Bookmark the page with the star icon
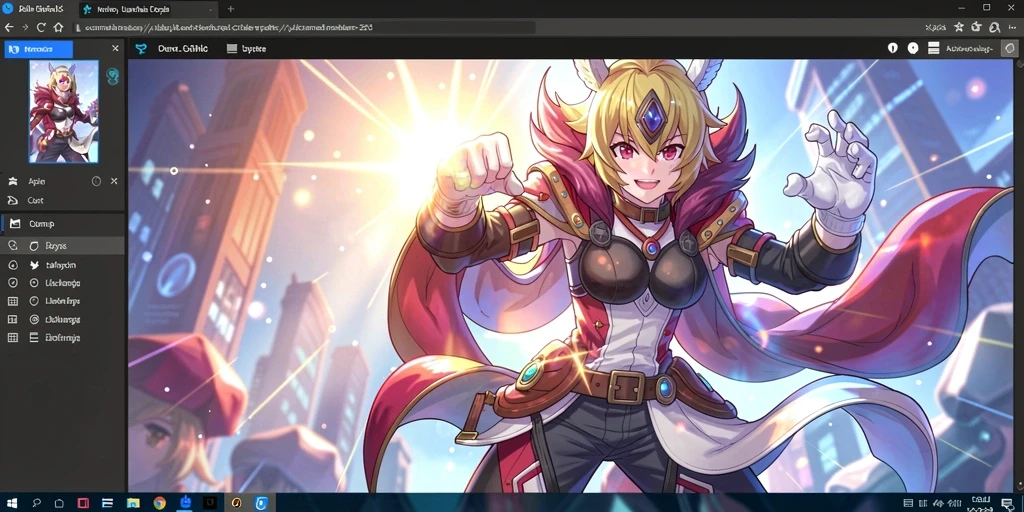This screenshot has height=512, width=1024. (x=959, y=27)
